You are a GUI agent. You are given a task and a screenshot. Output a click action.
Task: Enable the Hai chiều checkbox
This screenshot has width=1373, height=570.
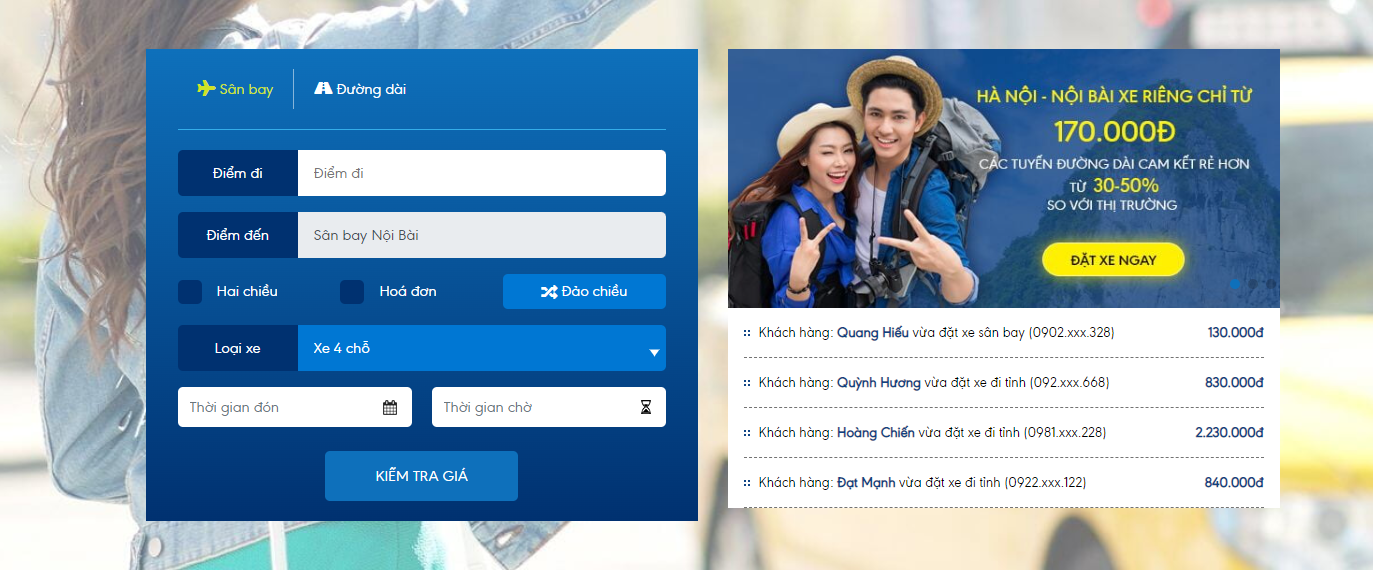(190, 292)
